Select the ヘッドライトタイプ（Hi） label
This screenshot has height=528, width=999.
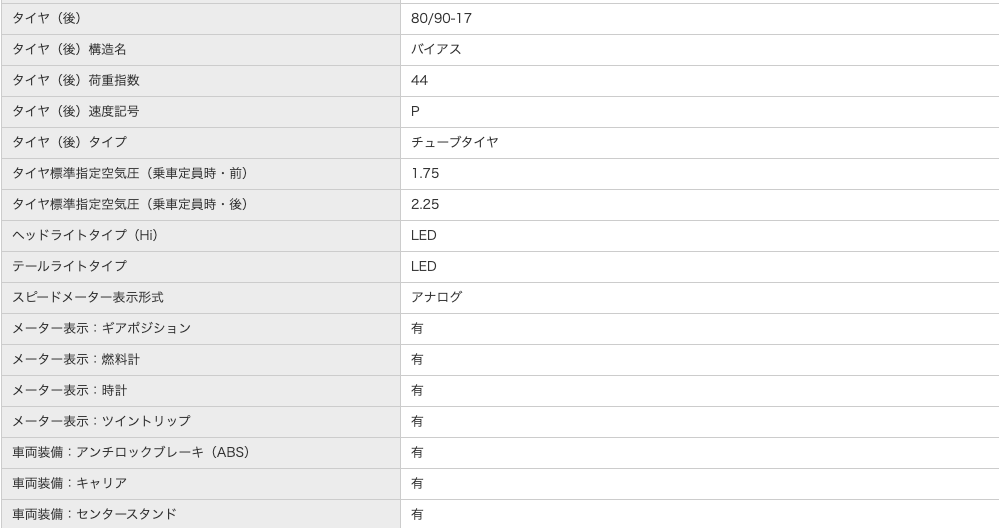[85, 236]
